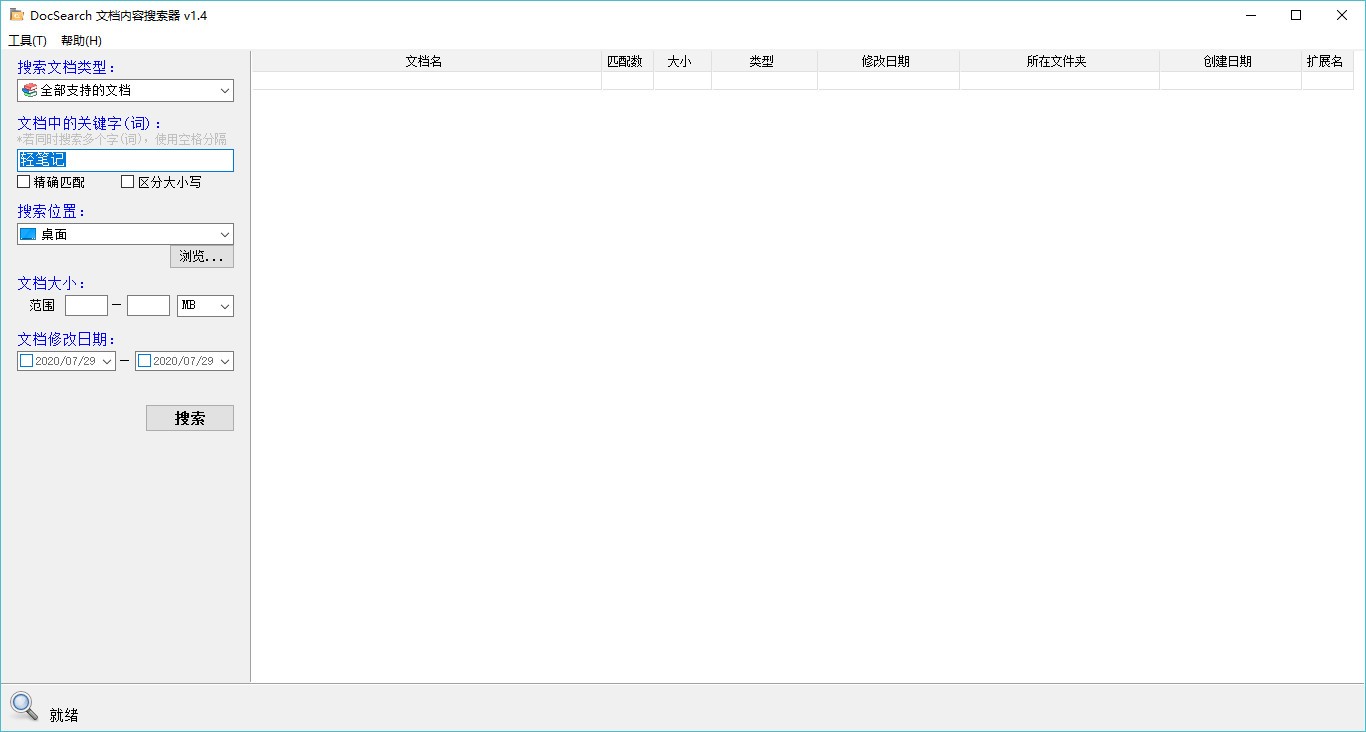Sort by the 修改日期 column header
Image resolution: width=1366 pixels, height=732 pixels.
888,61
